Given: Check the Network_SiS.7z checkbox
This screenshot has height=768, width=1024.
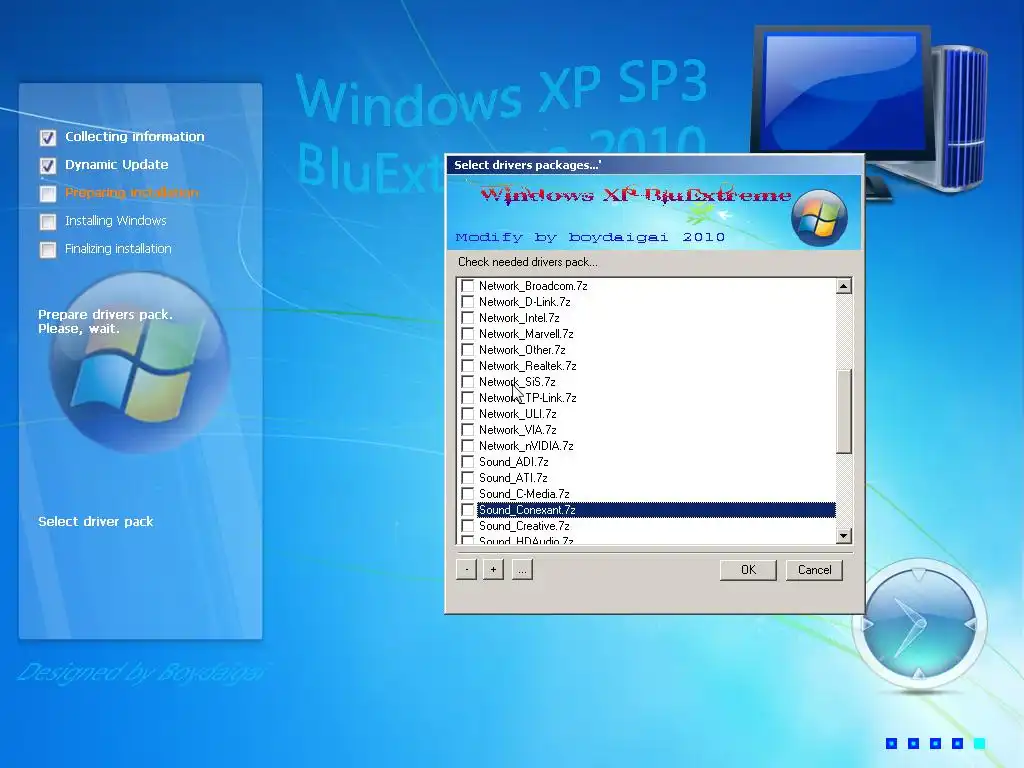Looking at the screenshot, I should [468, 382].
